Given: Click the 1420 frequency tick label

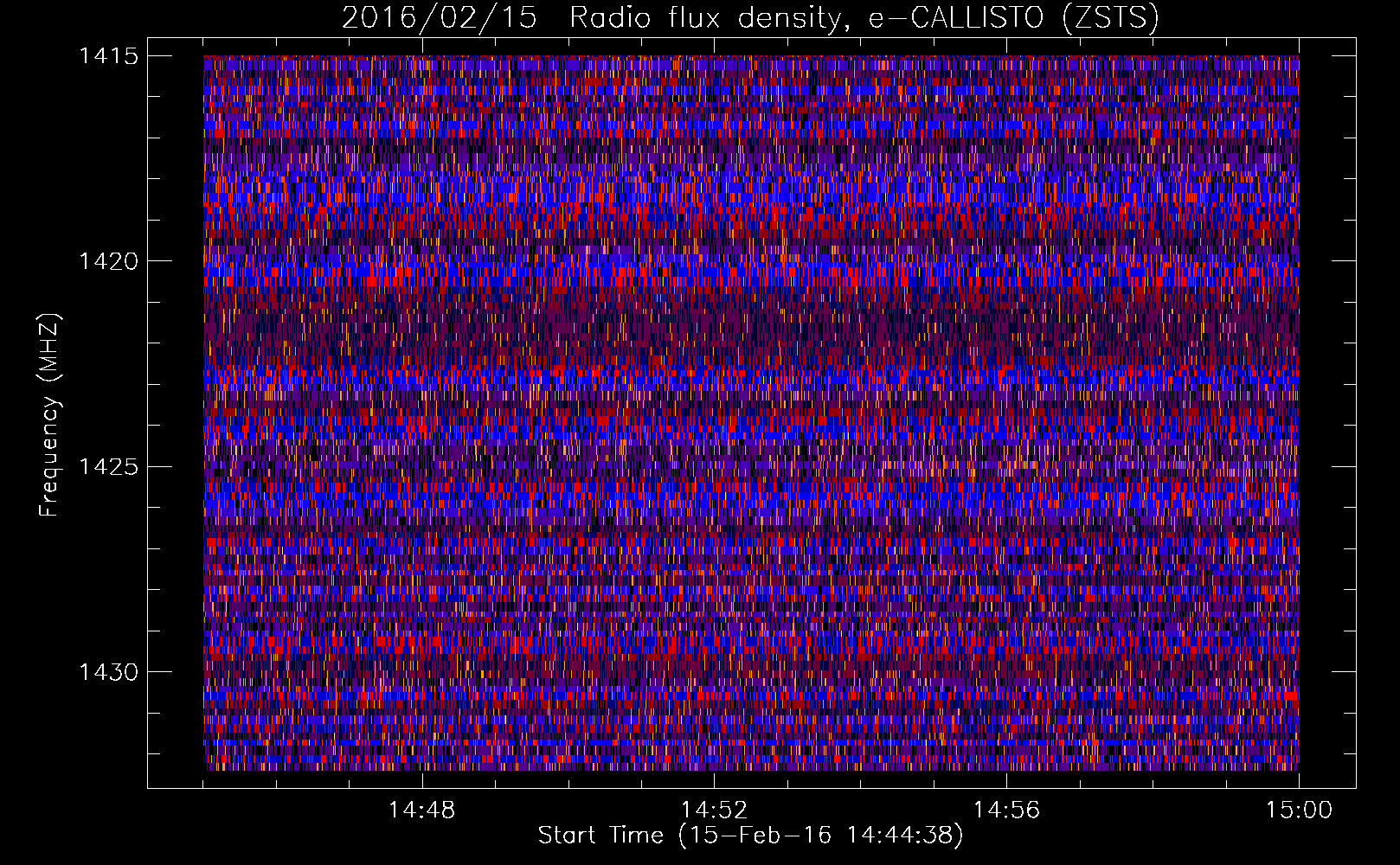Looking at the screenshot, I should coord(108,261).
